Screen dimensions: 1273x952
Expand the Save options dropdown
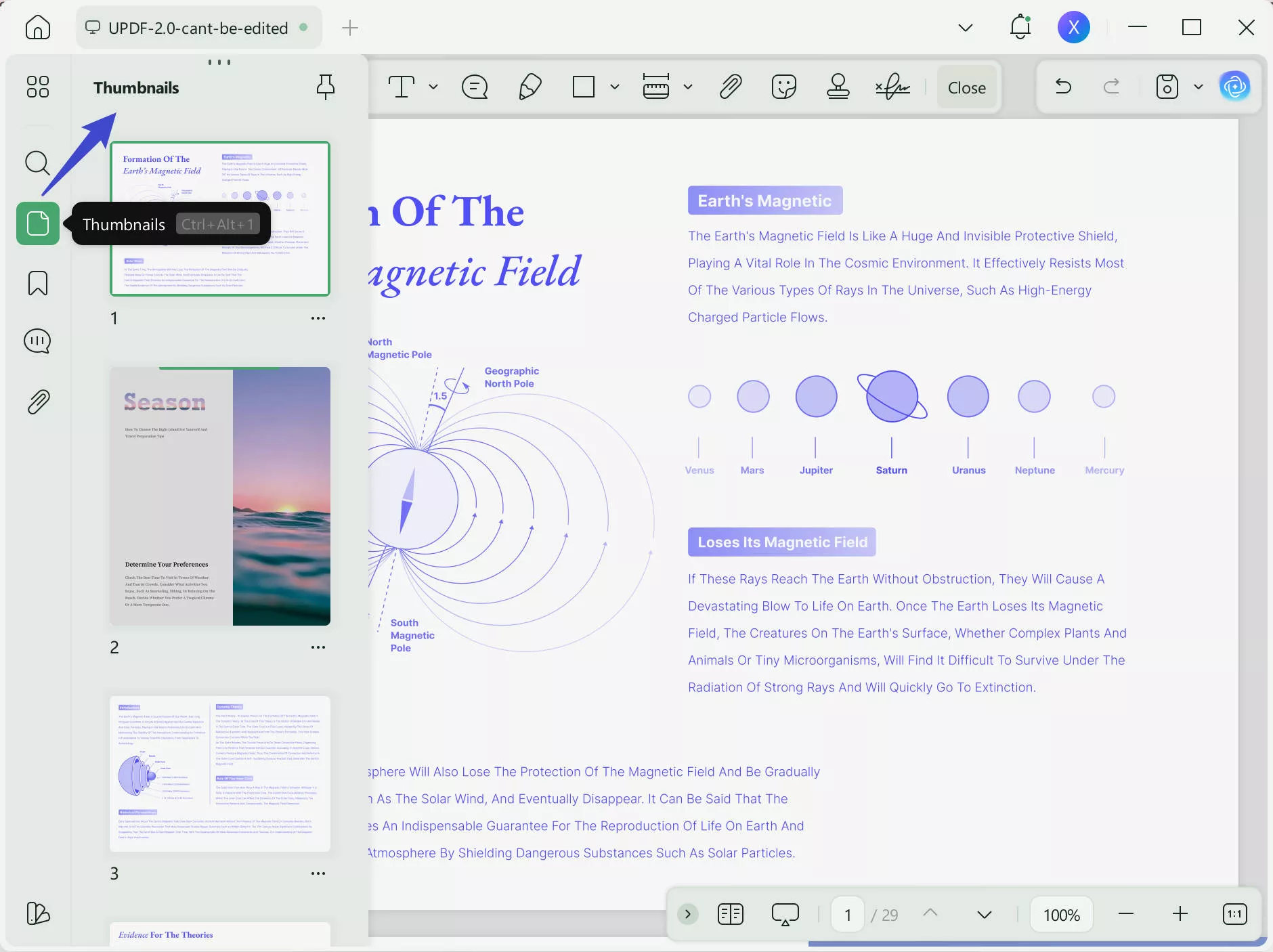point(1199,87)
